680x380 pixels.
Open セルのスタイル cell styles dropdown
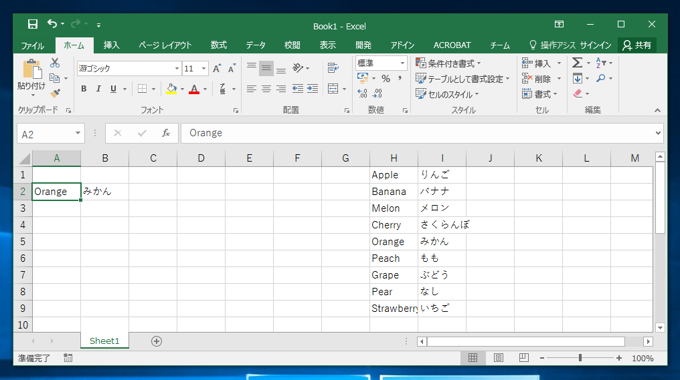tap(447, 94)
